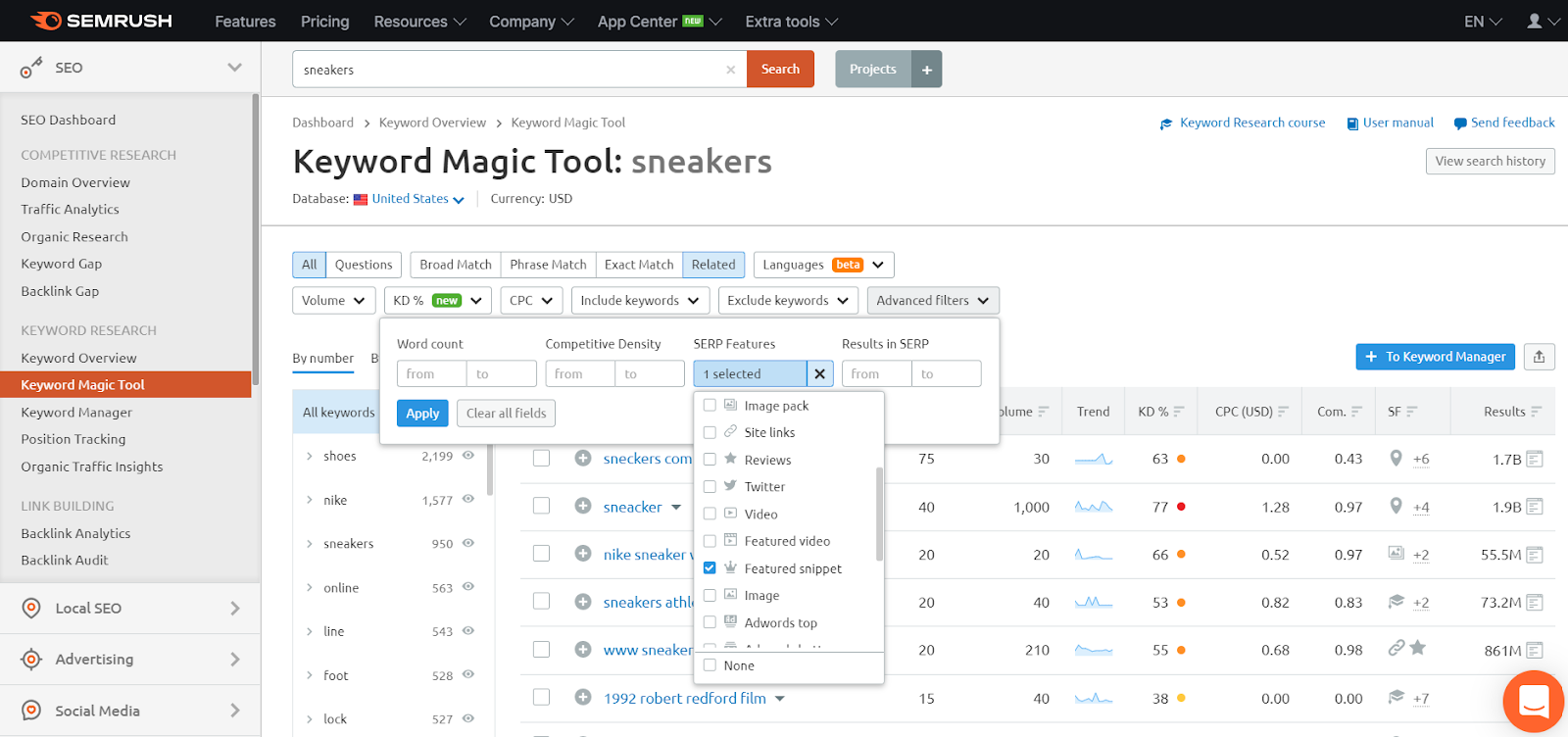Add 1992 robert redford film with plus icon
1568x737 pixels.
click(583, 698)
